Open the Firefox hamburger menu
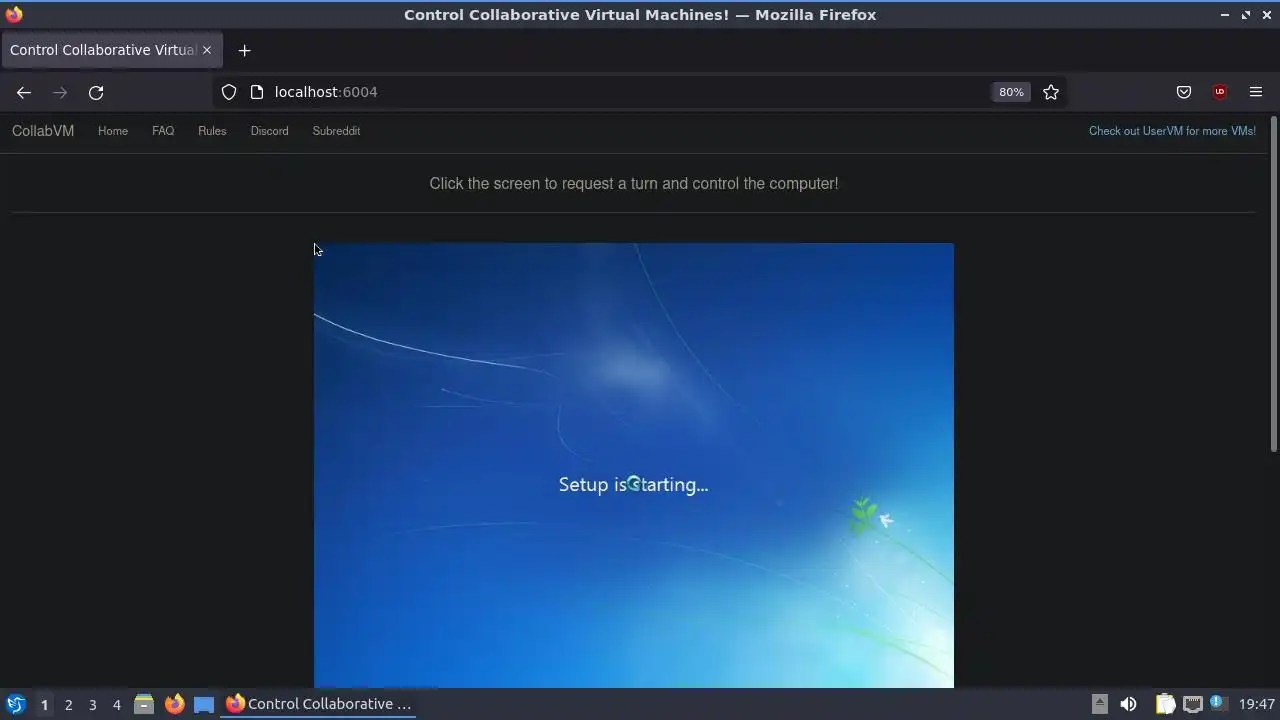Image resolution: width=1280 pixels, height=720 pixels. (x=1256, y=92)
